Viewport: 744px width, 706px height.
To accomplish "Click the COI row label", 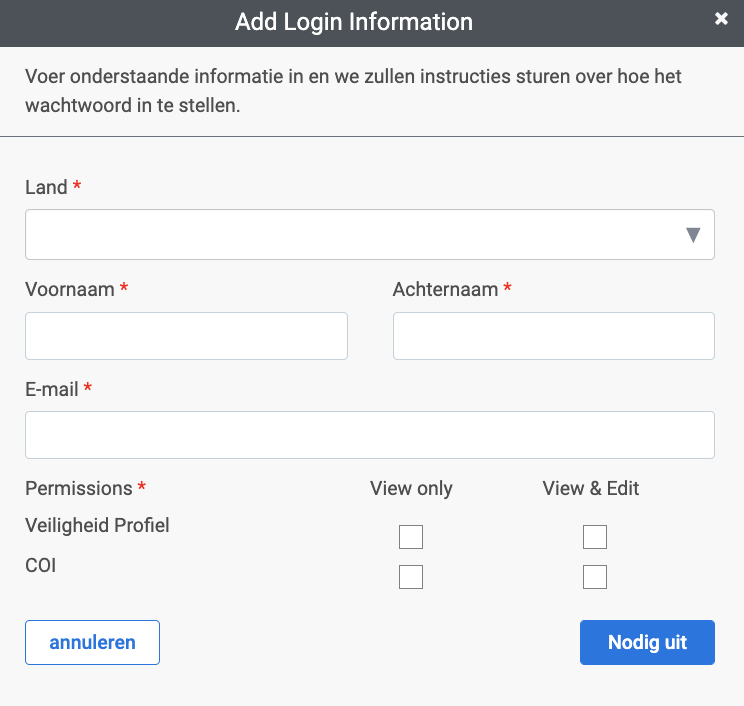I will point(41,566).
